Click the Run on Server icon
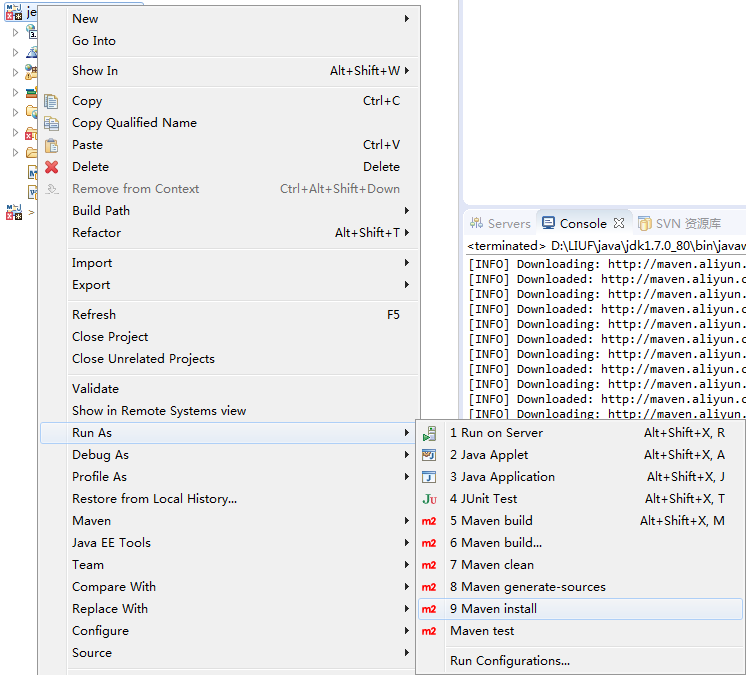Screen dimensions: 746x675 pos(429,433)
